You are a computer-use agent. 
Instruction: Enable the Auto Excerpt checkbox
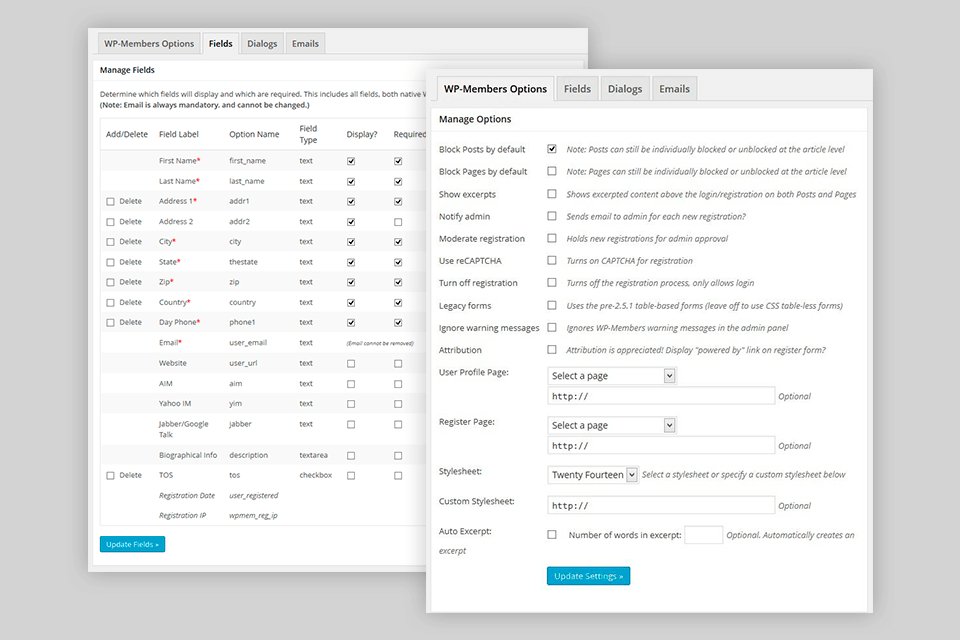click(x=552, y=535)
